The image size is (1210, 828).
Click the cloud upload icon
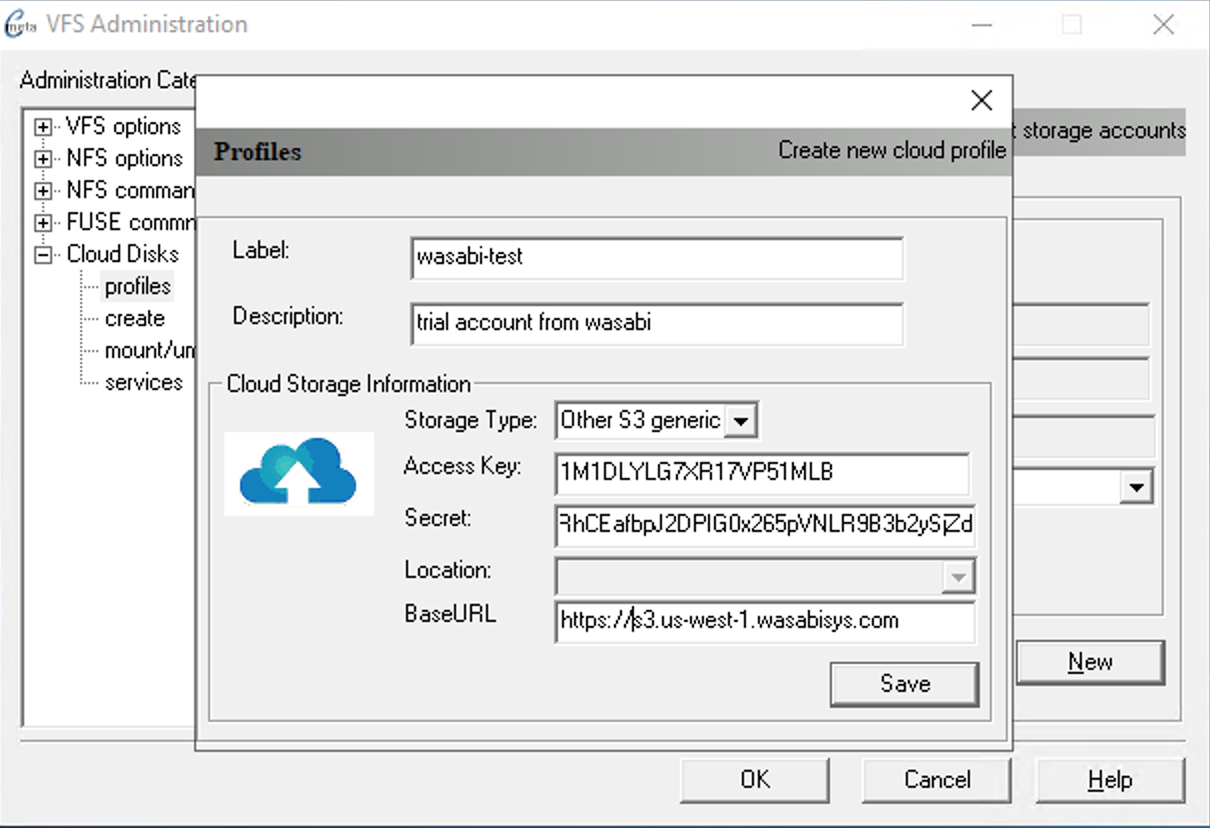click(x=299, y=473)
